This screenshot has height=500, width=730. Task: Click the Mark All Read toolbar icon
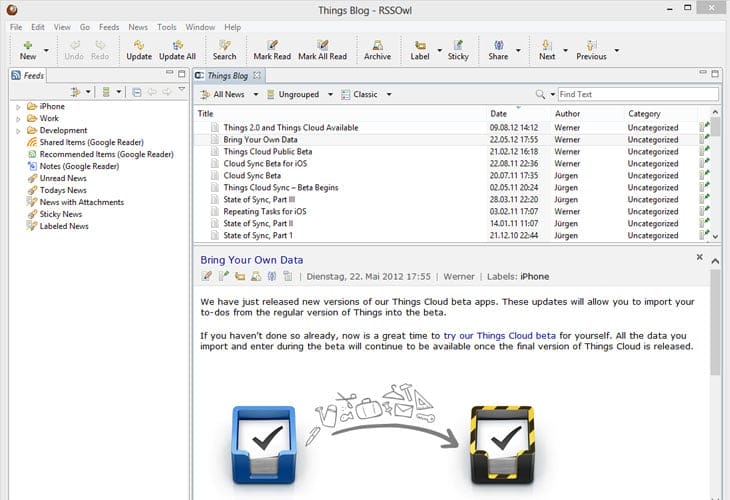tap(323, 50)
